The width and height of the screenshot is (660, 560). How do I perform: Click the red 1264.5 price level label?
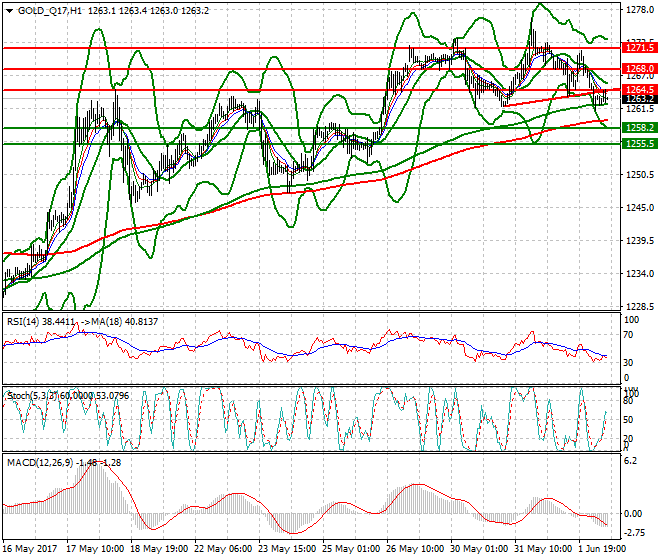click(x=639, y=89)
